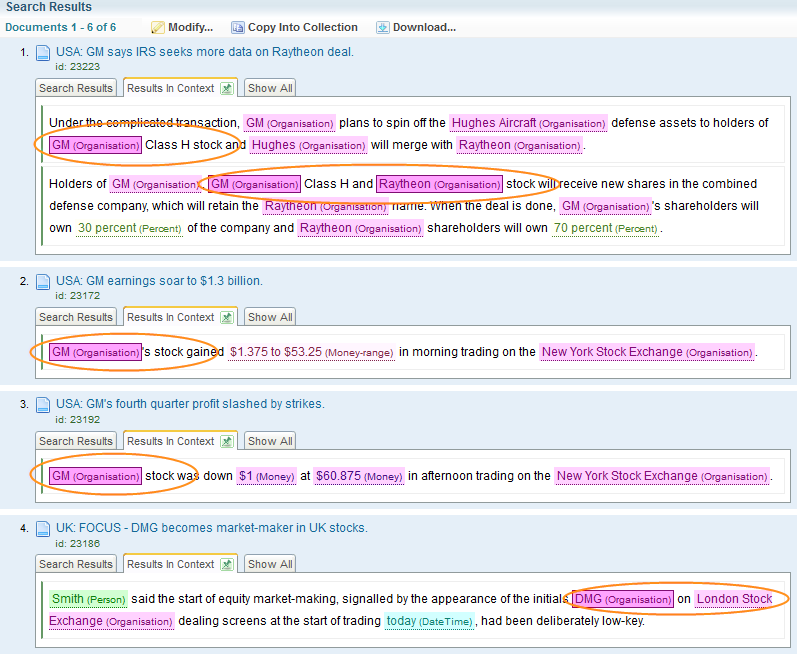Switch to Search Results tab in third result

(76, 441)
